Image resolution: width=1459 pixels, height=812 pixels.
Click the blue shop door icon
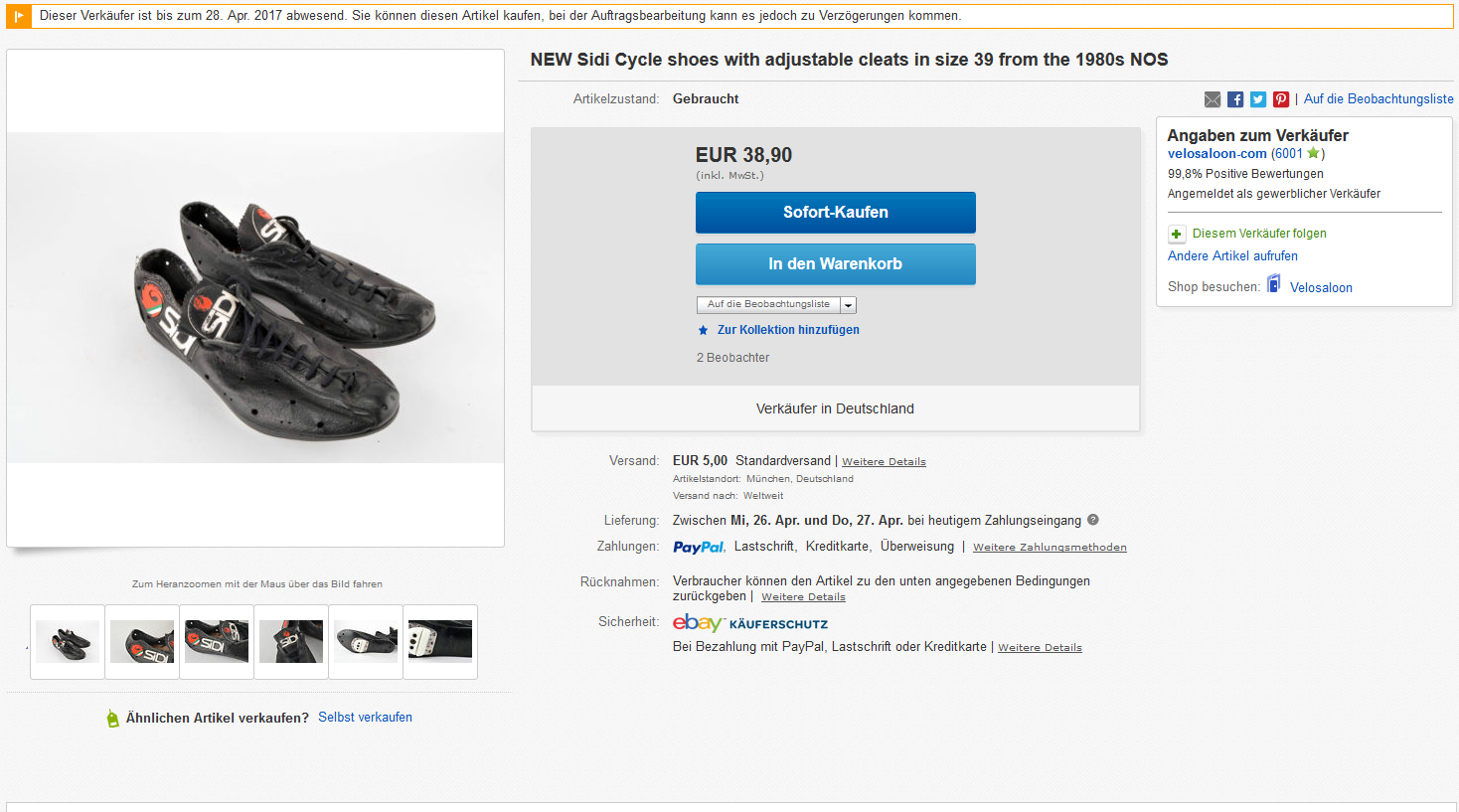click(x=1274, y=285)
